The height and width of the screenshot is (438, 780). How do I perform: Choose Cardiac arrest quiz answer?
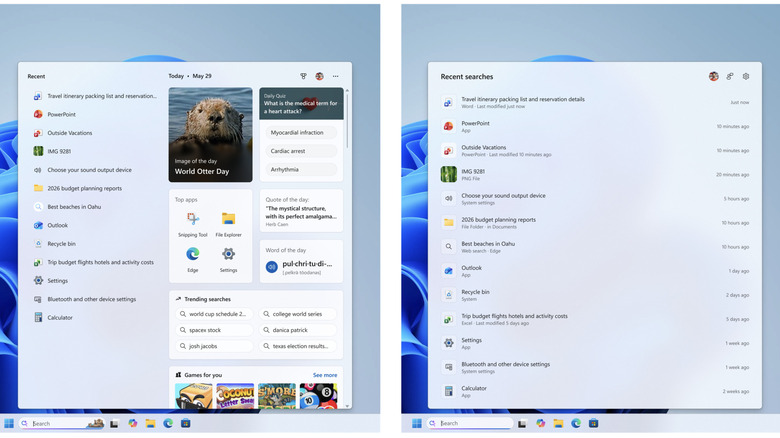coord(301,151)
